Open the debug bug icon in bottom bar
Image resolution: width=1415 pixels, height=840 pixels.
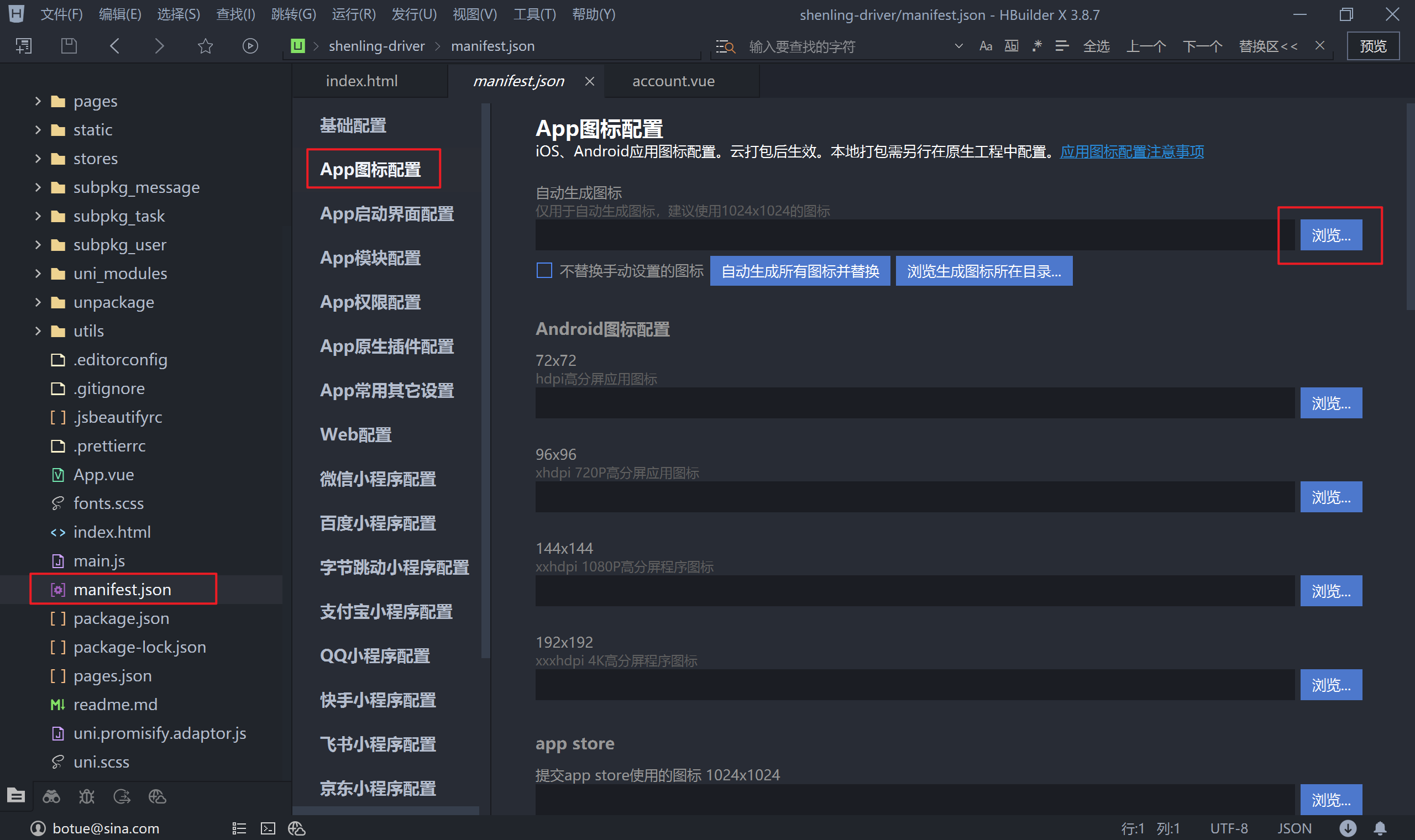87,796
